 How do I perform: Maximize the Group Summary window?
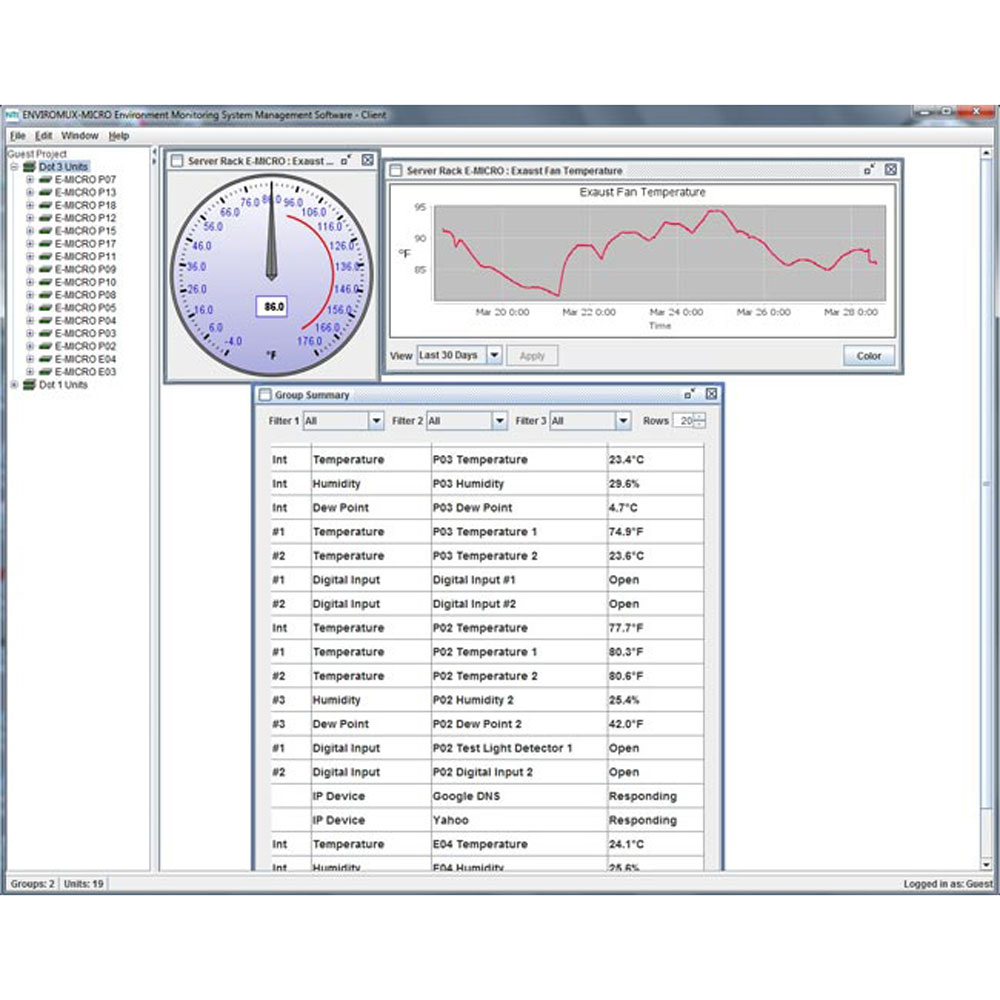pyautogui.click(x=689, y=394)
